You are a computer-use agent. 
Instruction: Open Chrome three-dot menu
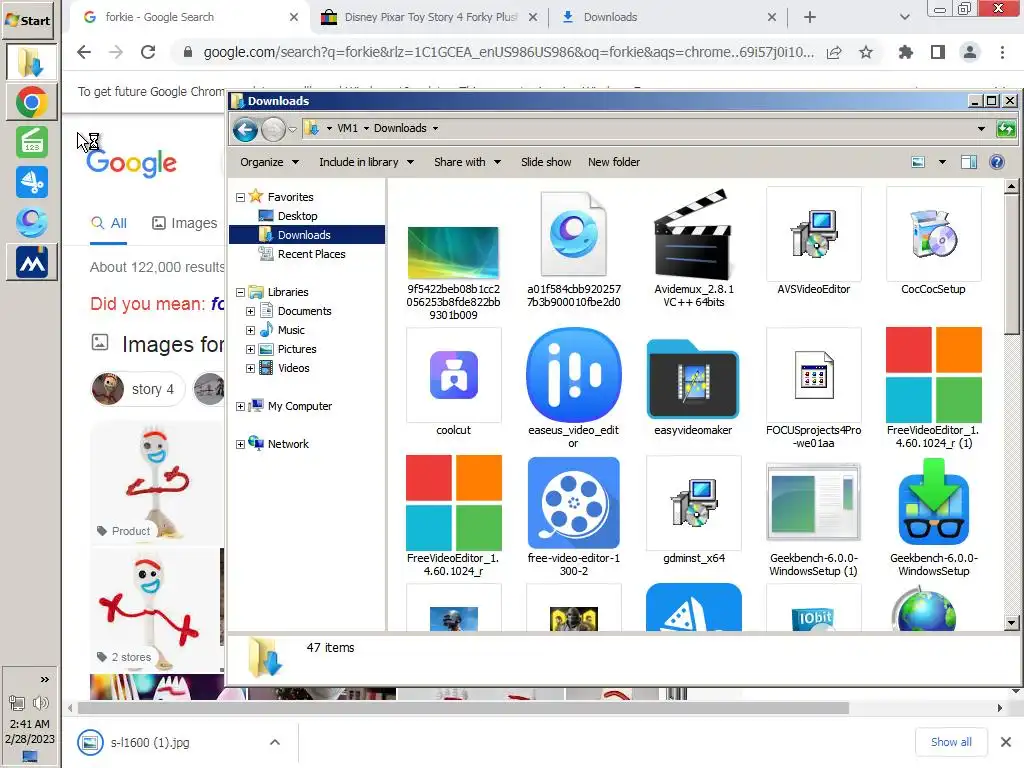click(x=1002, y=52)
